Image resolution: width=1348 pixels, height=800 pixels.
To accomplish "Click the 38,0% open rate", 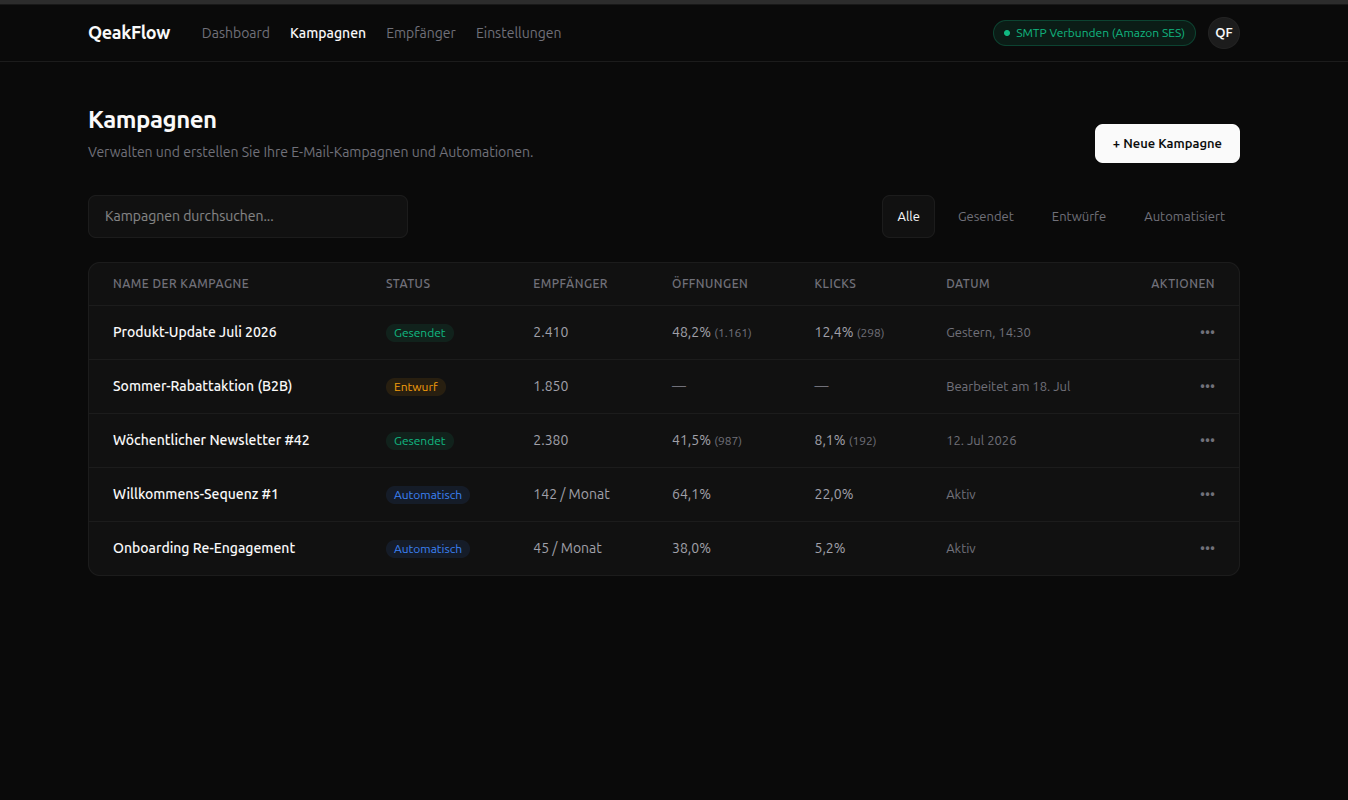I will pyautogui.click(x=691, y=548).
